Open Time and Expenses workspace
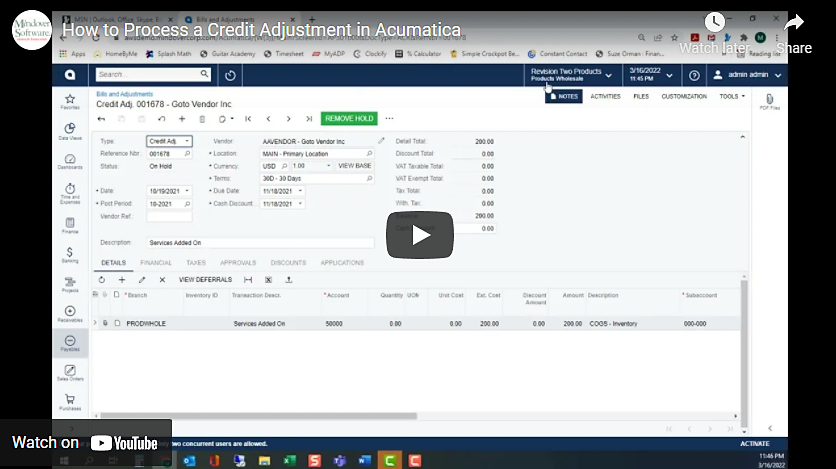The image size is (836, 469). [x=70, y=193]
